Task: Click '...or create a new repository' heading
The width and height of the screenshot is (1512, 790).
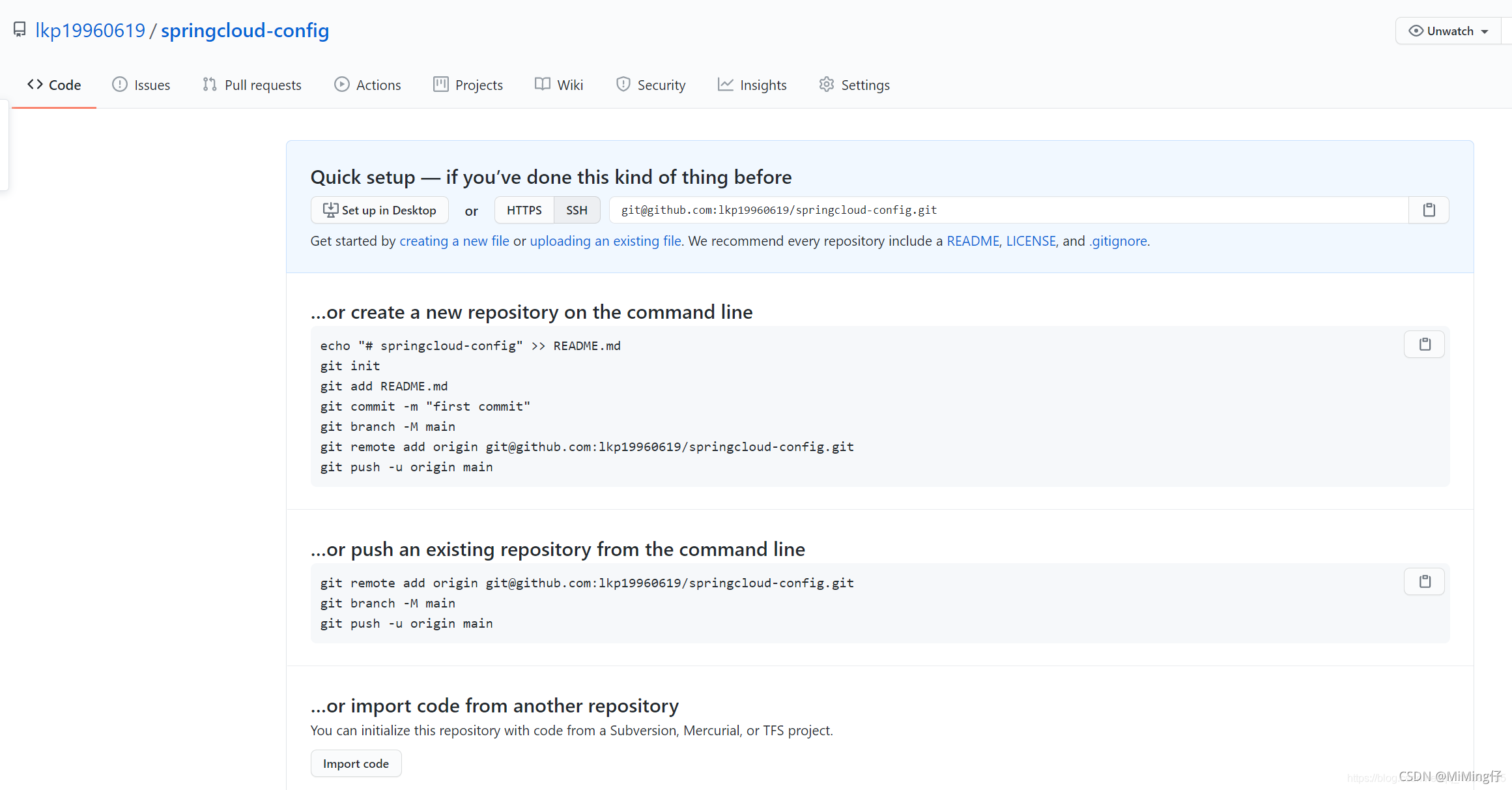Action: (x=532, y=312)
